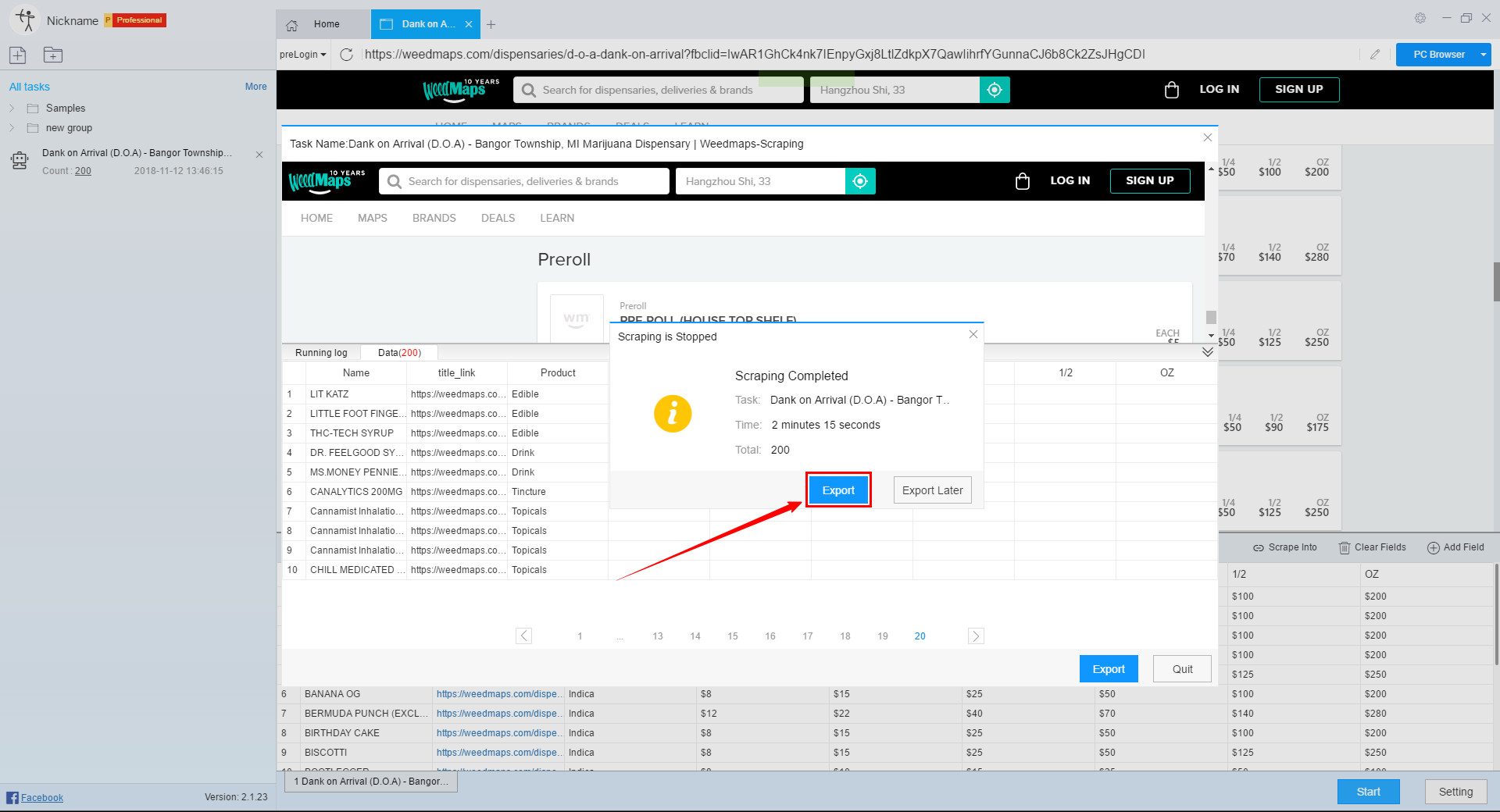1500x812 pixels.
Task: Go to previous data page arrow
Action: pos(524,636)
